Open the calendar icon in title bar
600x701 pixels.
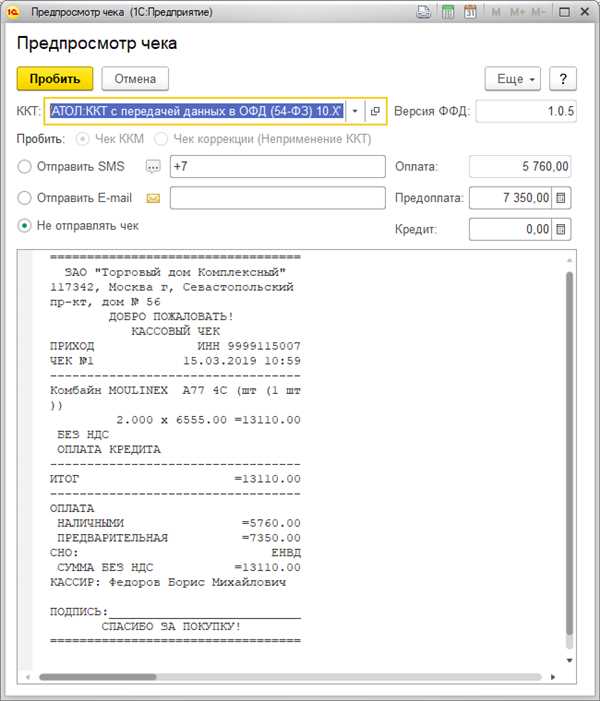tap(470, 12)
